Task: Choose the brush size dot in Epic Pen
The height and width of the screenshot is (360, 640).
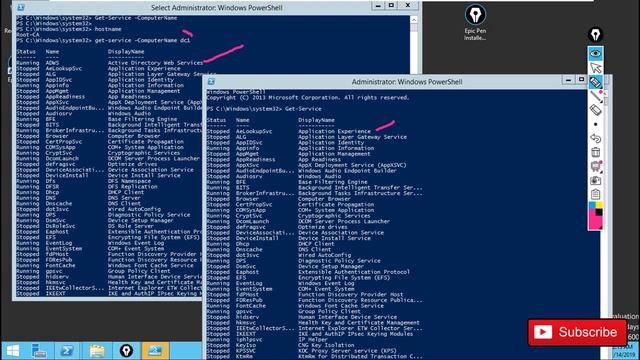Action: [596, 124]
